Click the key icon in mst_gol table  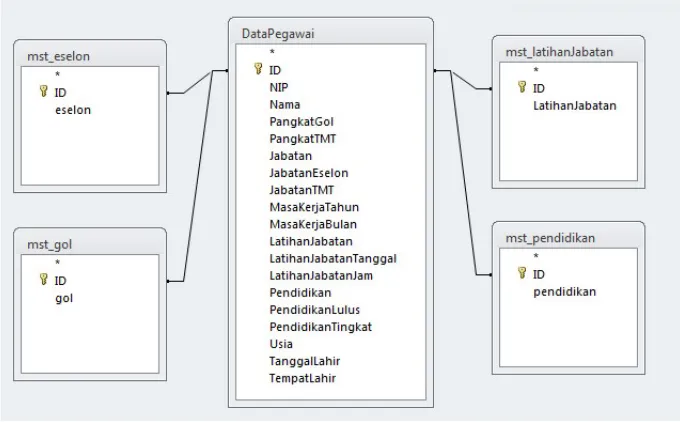tap(43, 279)
